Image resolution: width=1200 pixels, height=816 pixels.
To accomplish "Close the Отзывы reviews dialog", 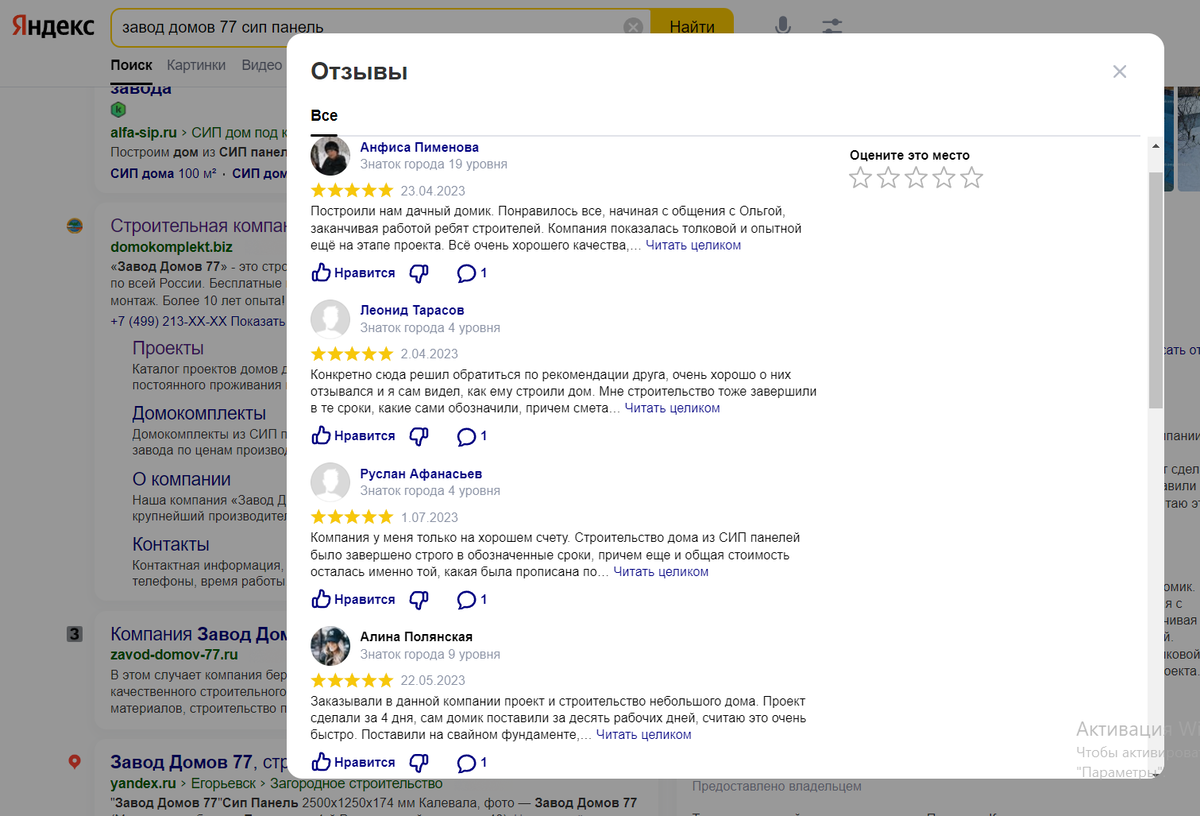I will (1120, 72).
